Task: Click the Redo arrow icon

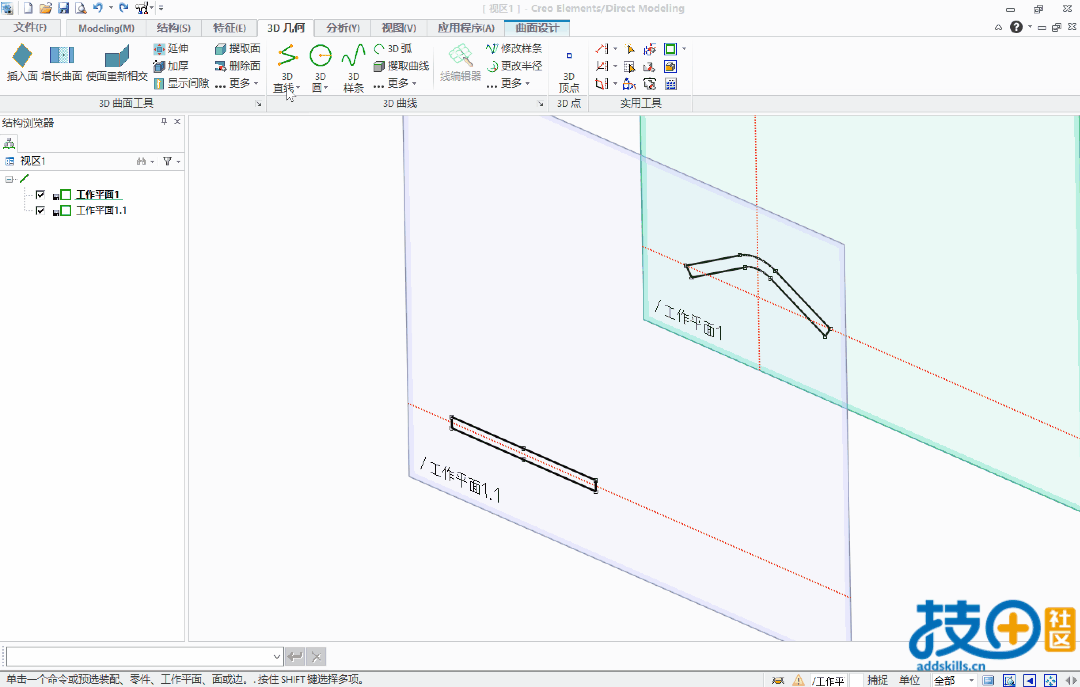Action: [123, 8]
